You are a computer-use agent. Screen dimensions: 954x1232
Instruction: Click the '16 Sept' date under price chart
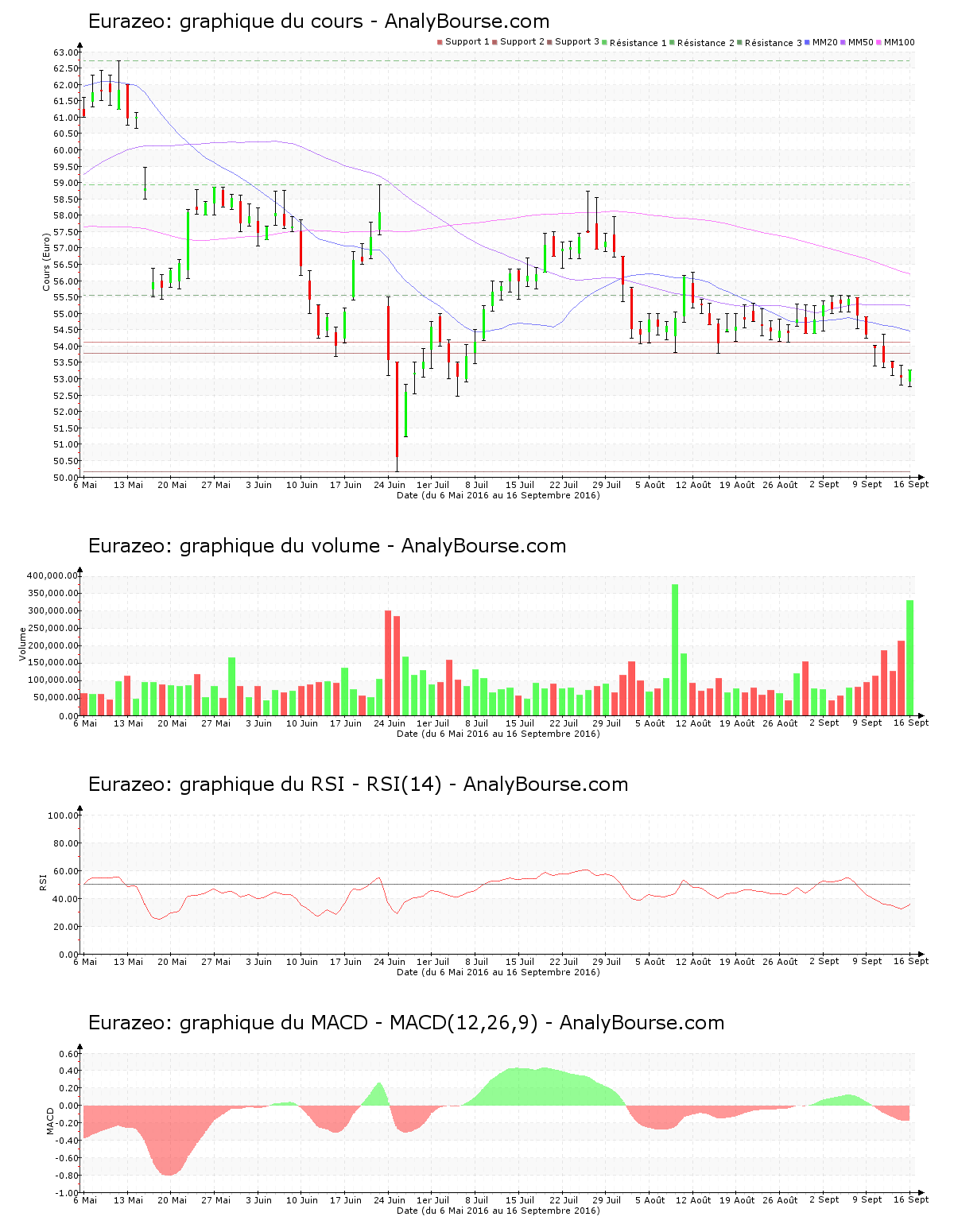click(911, 485)
